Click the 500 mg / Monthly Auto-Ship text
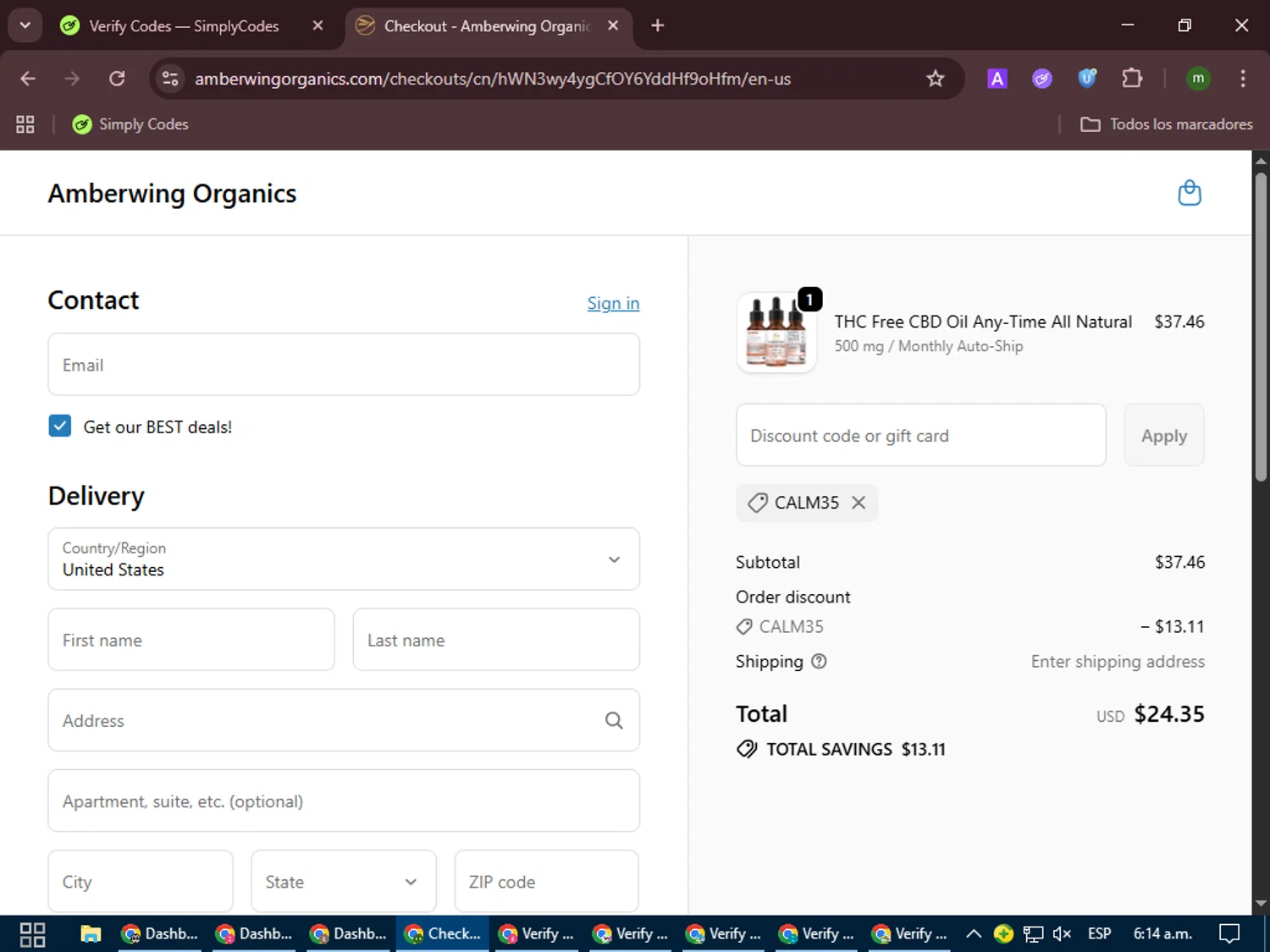Screen dimensions: 1270x952 (x=929, y=346)
